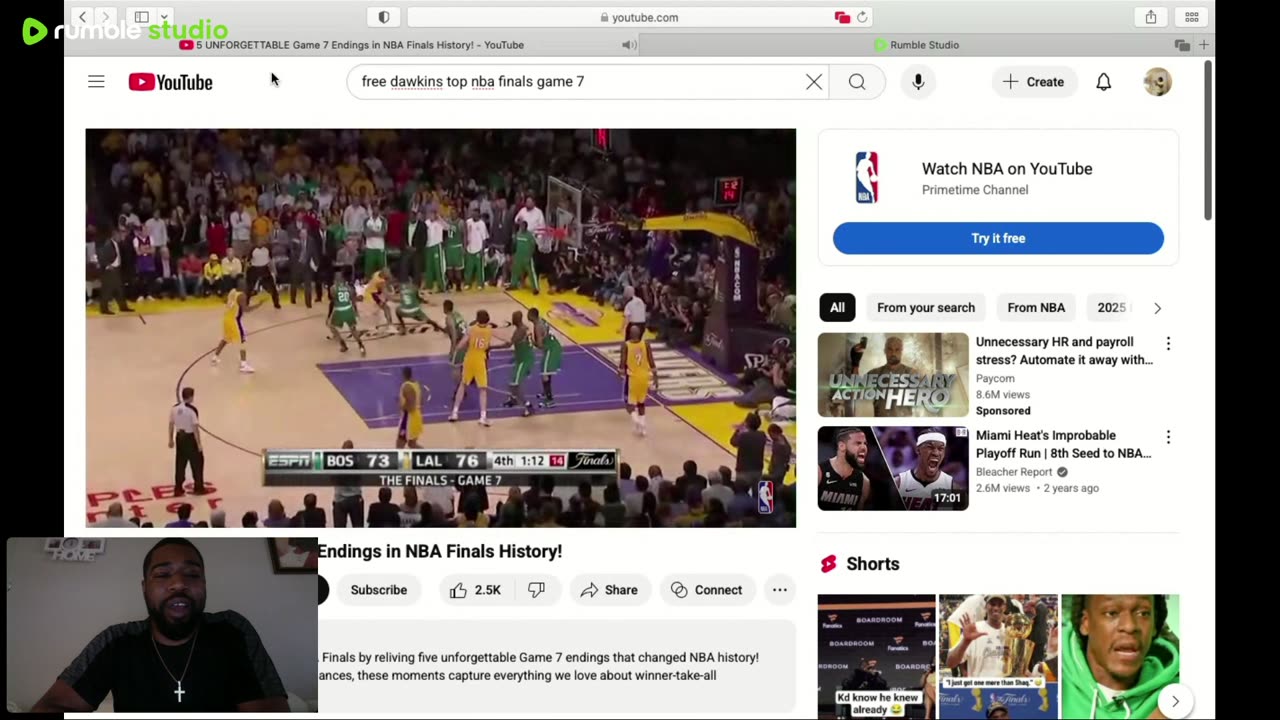The width and height of the screenshot is (1280, 720).
Task: Go to YouTube home via logo
Action: coord(170,82)
